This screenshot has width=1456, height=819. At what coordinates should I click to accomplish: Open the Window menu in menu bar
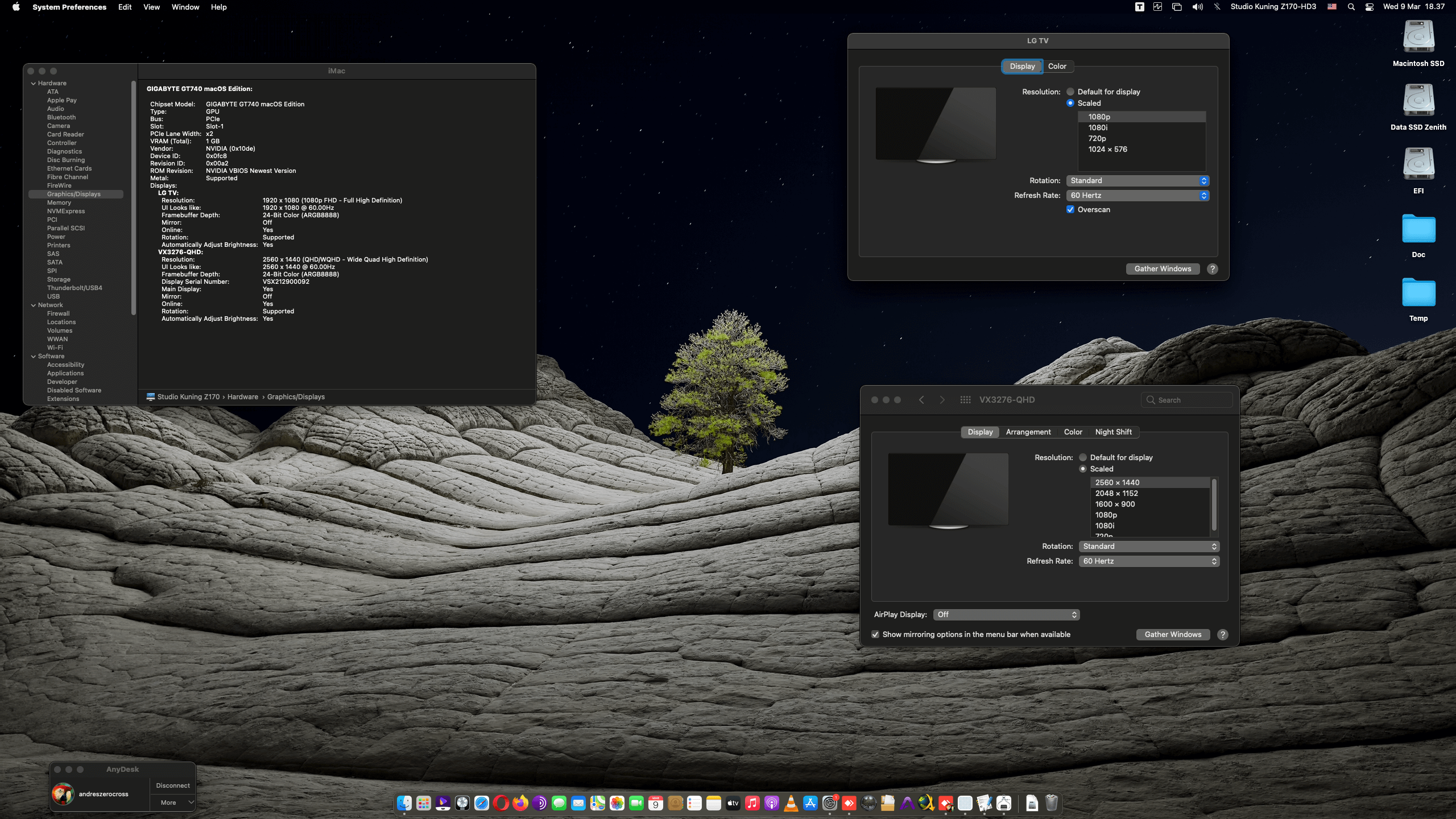(x=185, y=7)
